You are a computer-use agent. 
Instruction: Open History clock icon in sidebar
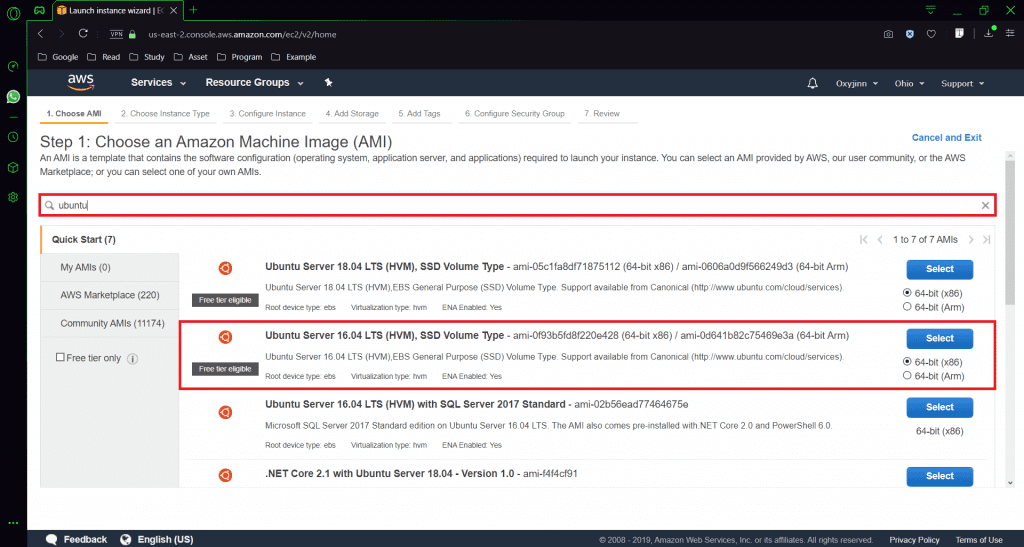[x=13, y=137]
